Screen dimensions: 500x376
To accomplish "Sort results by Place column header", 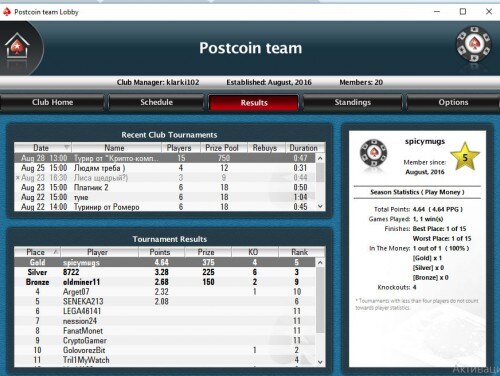I will tap(37, 252).
